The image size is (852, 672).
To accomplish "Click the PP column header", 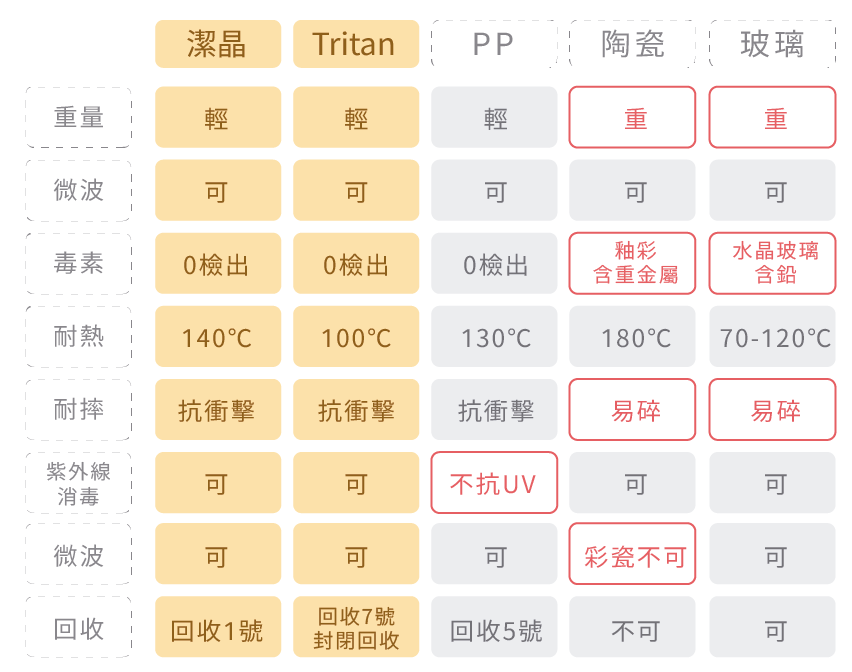I will (494, 45).
